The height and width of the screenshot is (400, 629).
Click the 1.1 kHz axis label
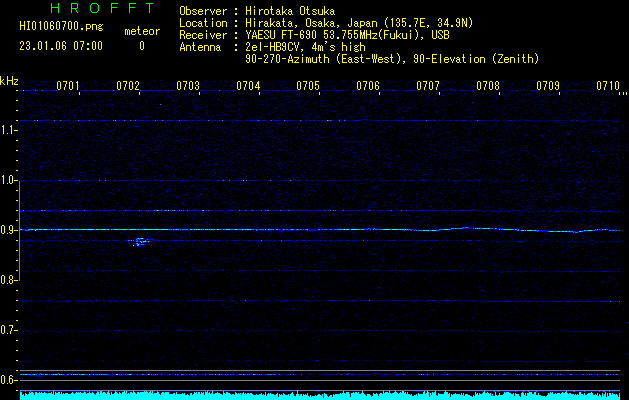(x=8, y=130)
